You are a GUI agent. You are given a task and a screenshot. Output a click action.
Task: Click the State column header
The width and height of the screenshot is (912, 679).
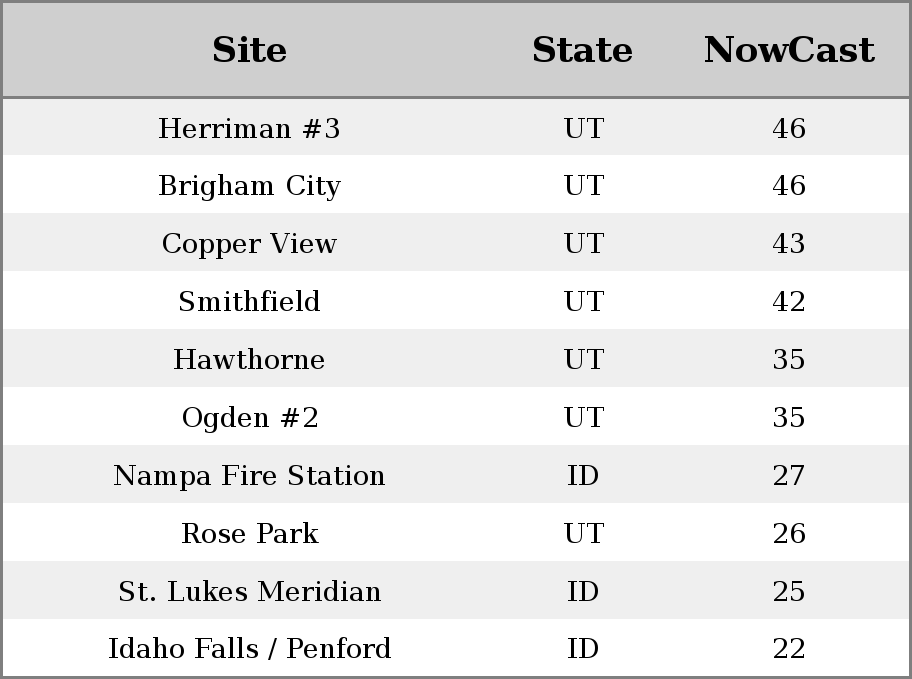pyautogui.click(x=582, y=50)
